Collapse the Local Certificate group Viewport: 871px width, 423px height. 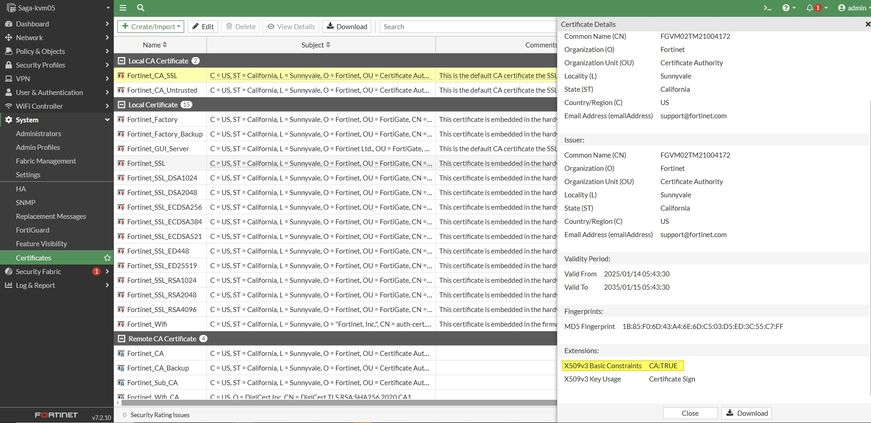[x=121, y=104]
